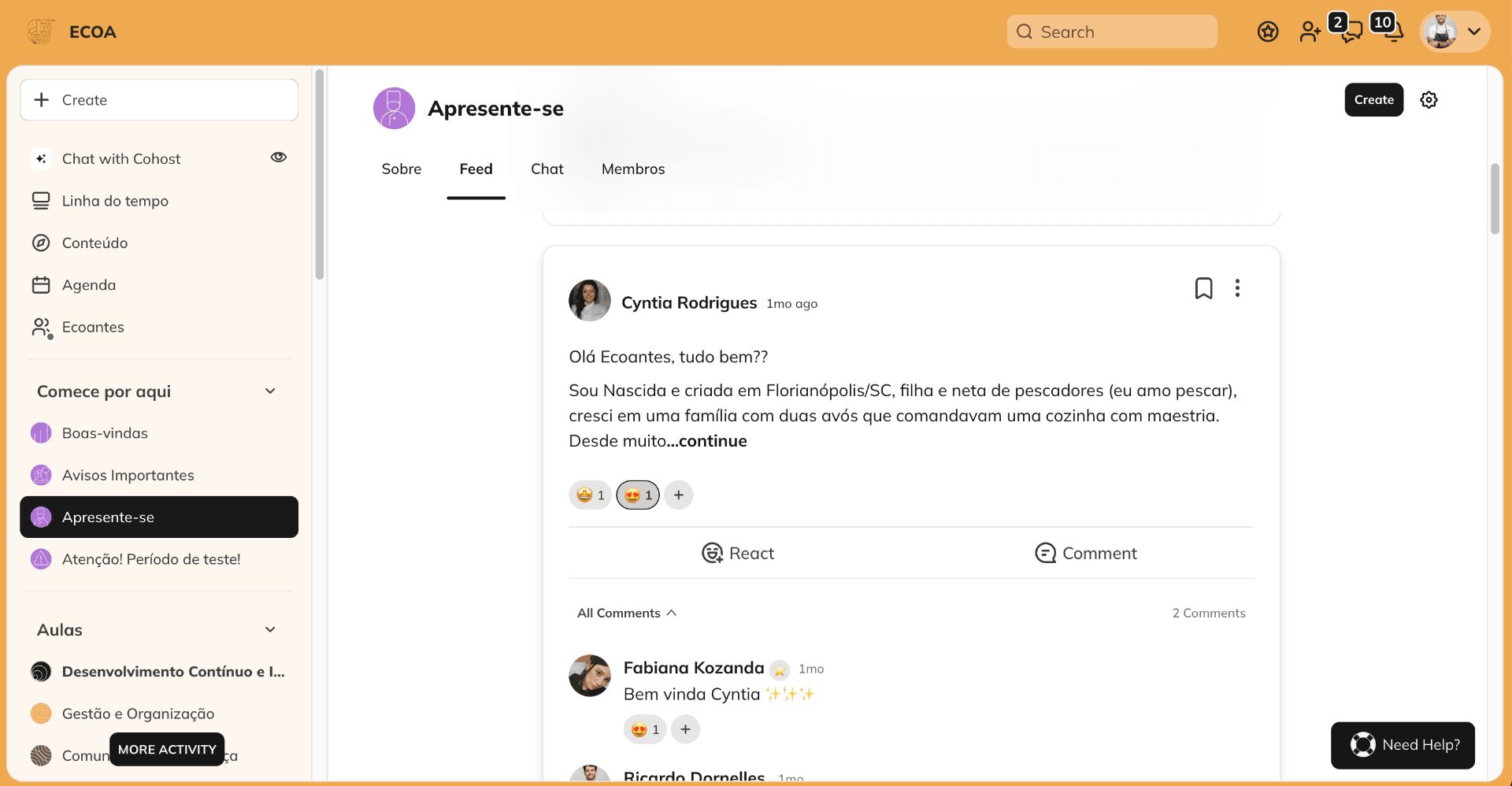
Task: Click the 2 Comments count
Action: [x=1209, y=614]
